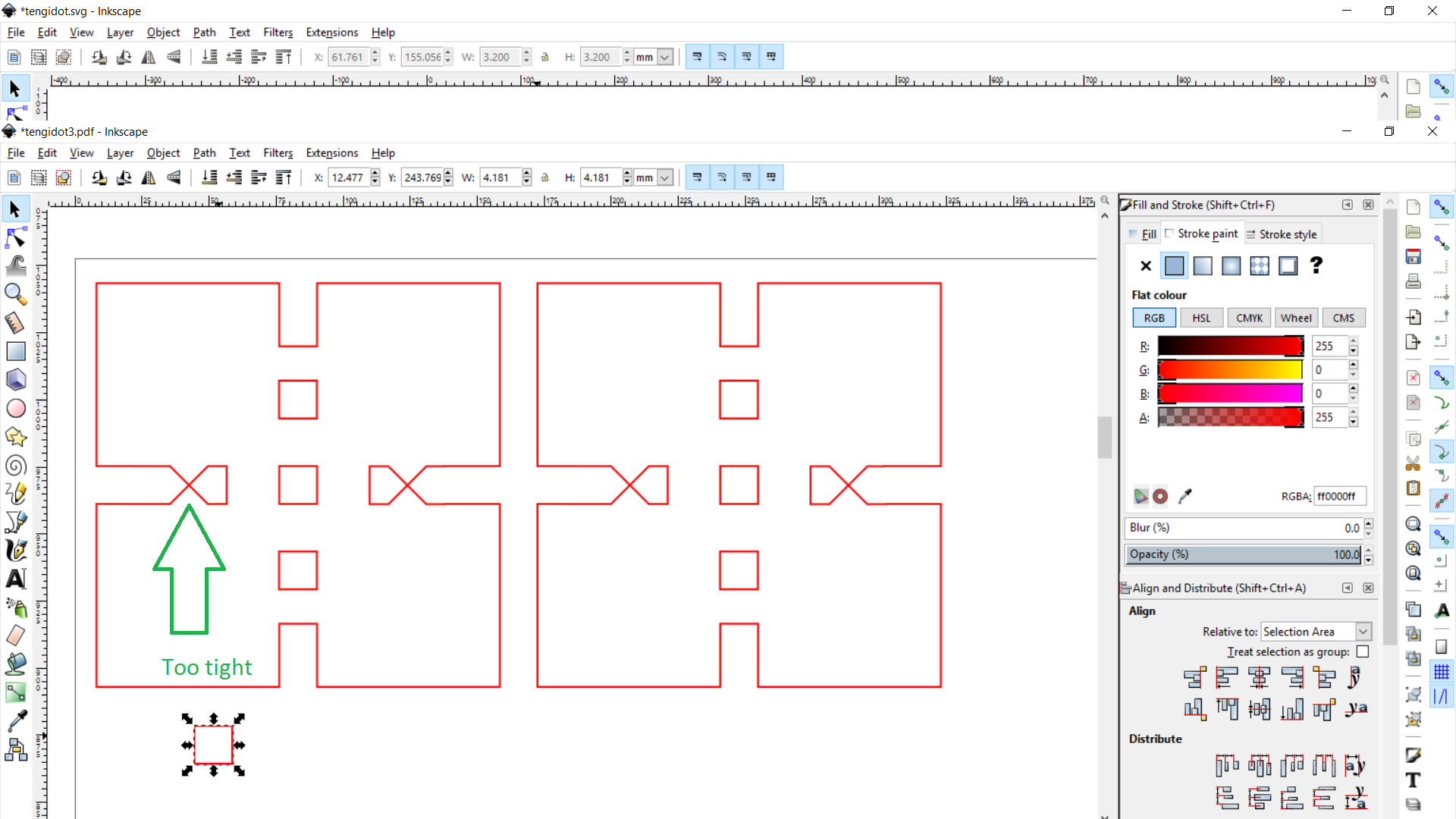The image size is (1456, 819).
Task: Switch to the Stroke style tab
Action: click(x=1282, y=234)
